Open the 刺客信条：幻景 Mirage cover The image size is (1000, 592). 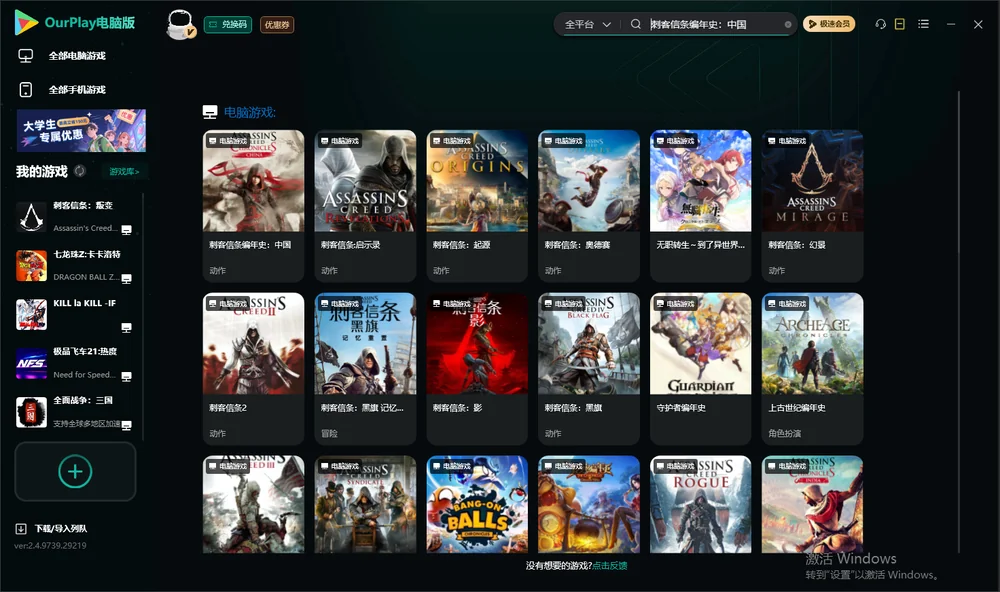coord(812,181)
